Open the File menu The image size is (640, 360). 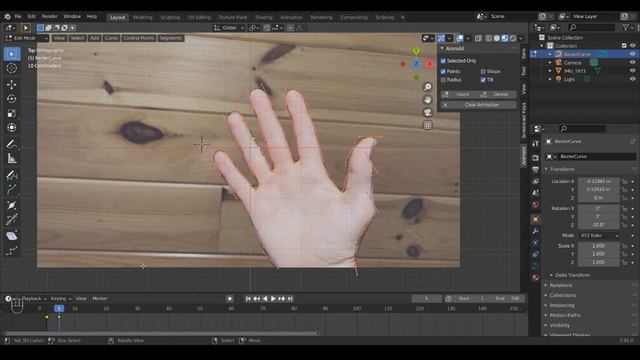click(x=18, y=17)
